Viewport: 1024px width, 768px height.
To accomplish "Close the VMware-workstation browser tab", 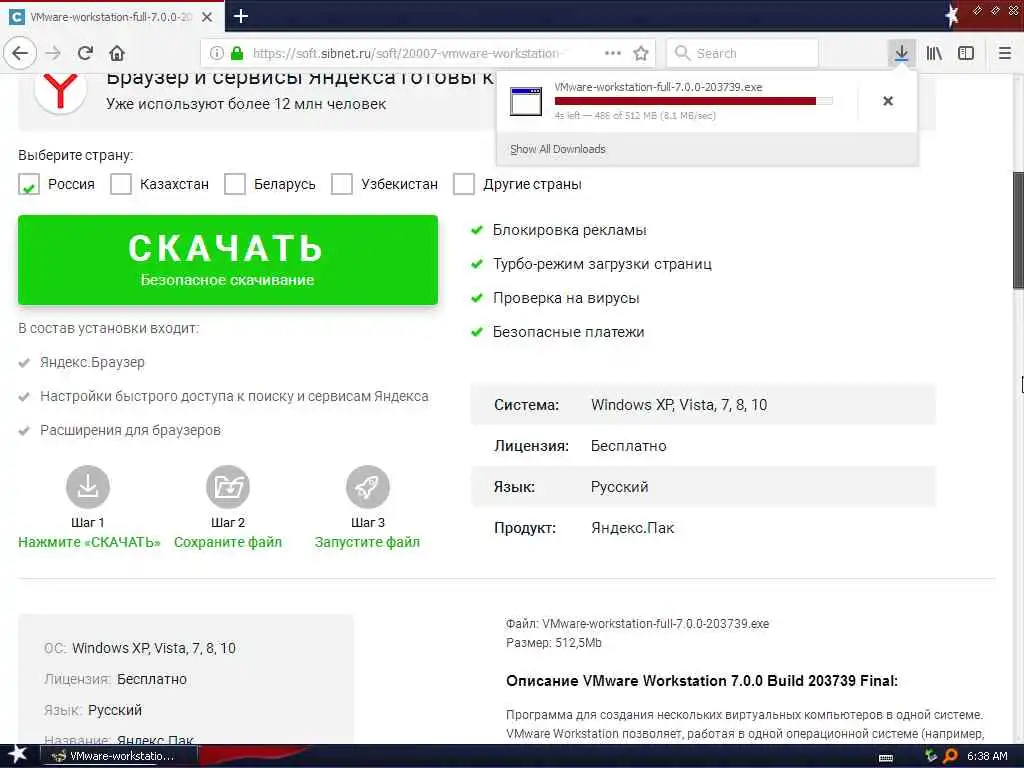I will point(207,17).
